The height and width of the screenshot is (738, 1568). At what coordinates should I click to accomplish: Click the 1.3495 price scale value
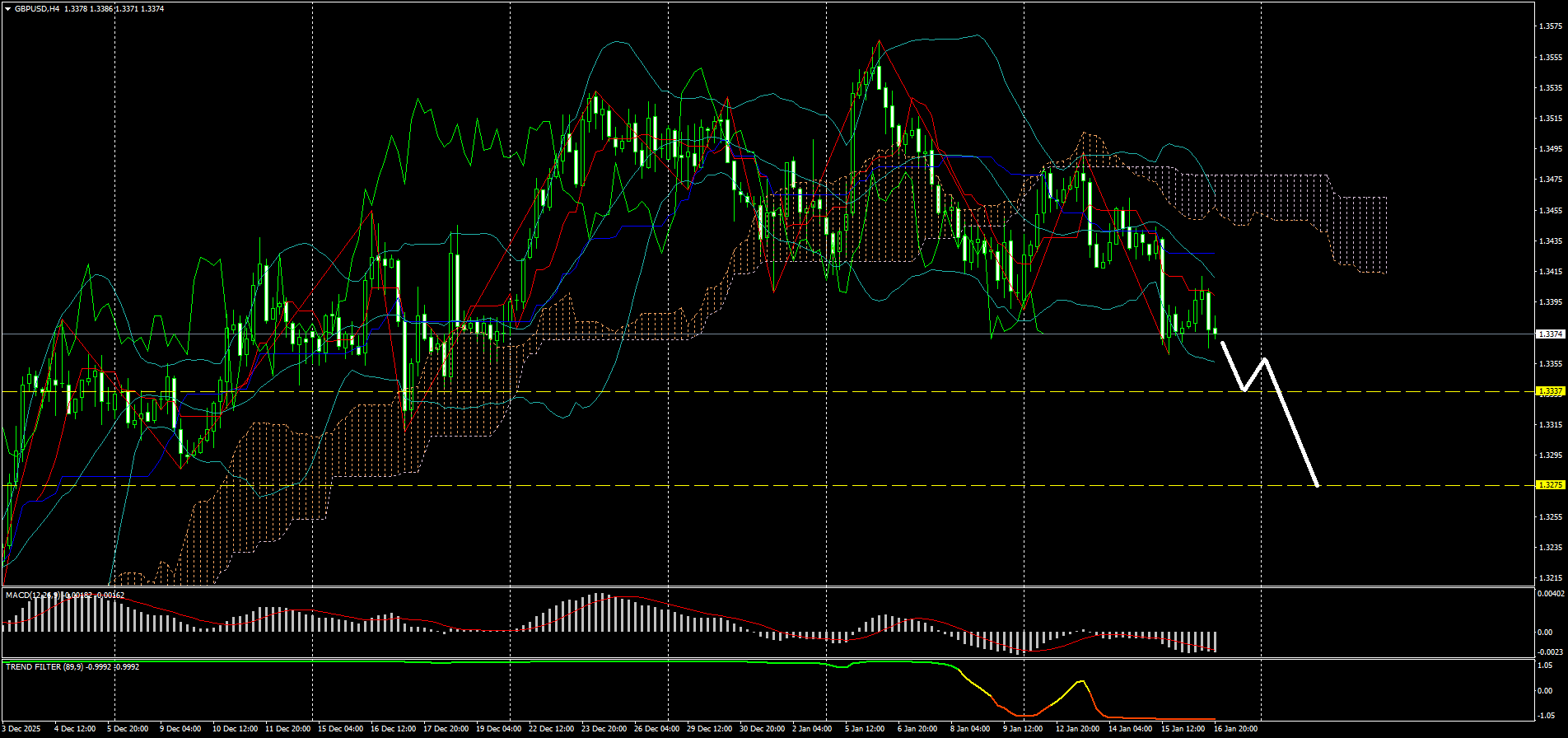1551,149
